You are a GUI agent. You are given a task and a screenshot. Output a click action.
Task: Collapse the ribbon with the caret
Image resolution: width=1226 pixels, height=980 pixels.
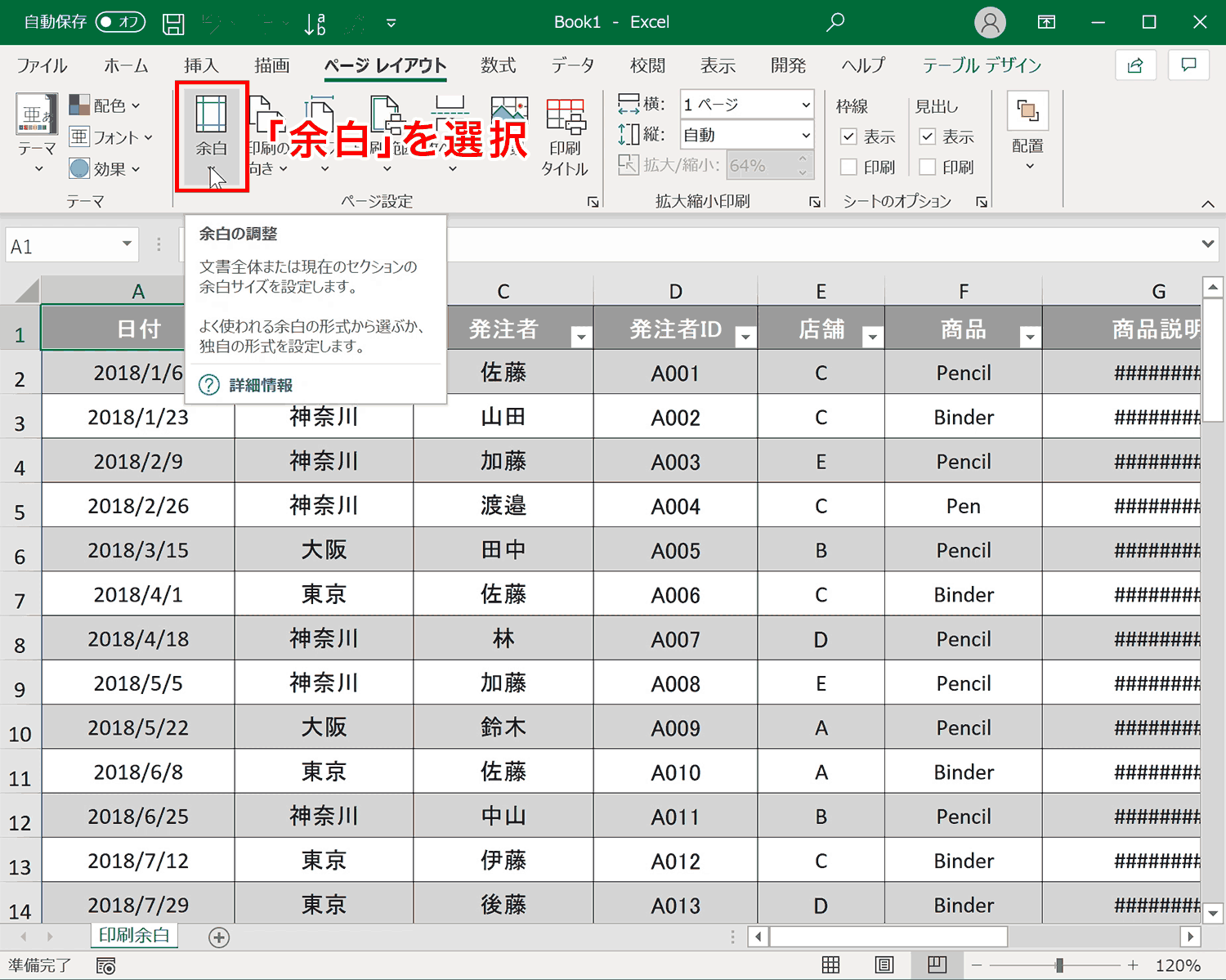point(1207,204)
